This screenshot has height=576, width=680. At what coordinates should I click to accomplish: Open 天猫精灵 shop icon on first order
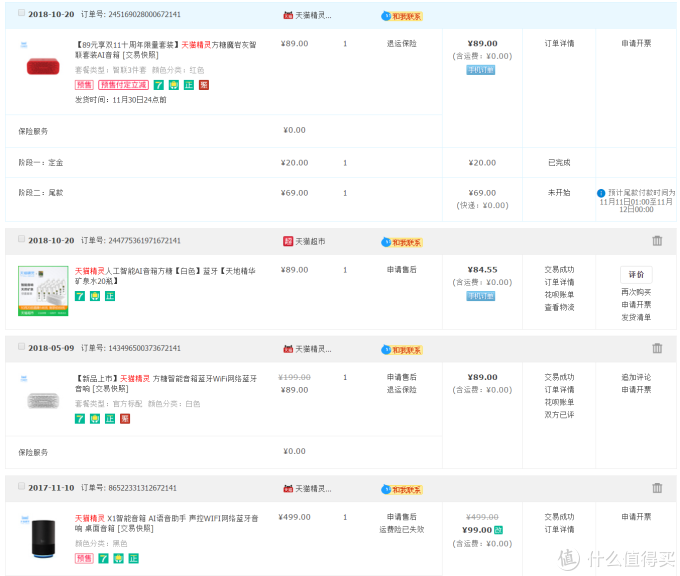coord(288,16)
